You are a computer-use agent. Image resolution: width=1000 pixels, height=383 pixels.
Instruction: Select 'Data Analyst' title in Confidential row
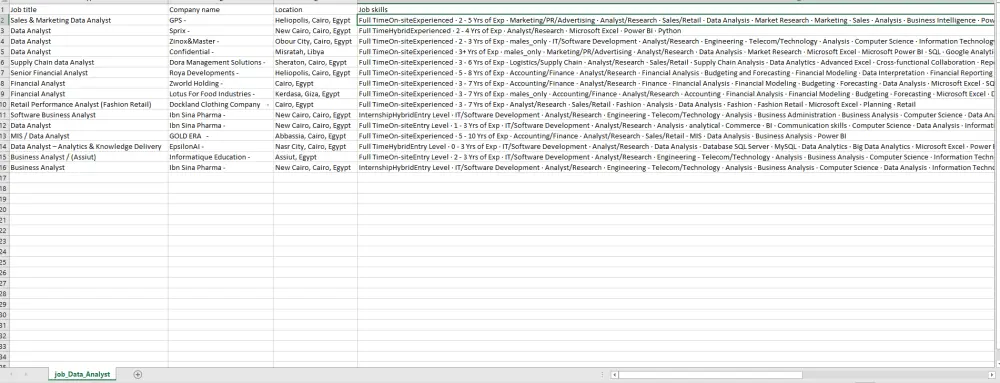coord(89,52)
